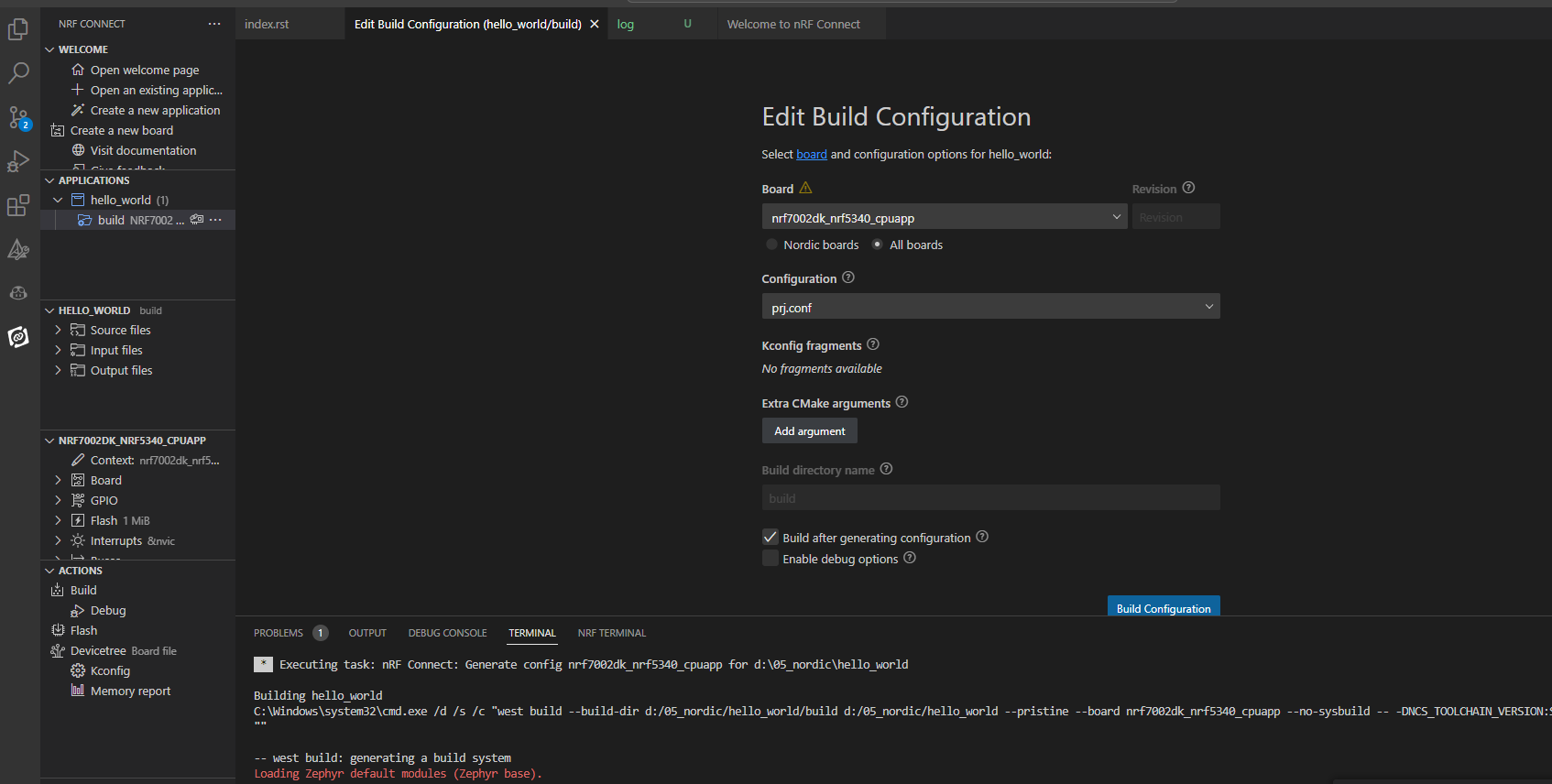1552x784 pixels.
Task: Open Source Control view with badge
Action: tap(18, 117)
